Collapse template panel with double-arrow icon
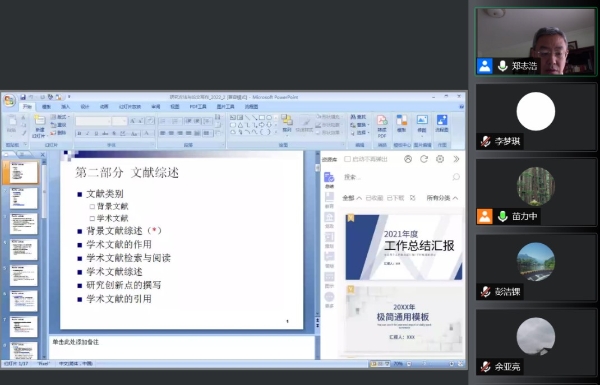Viewport: 600px width, 385px height. [456, 159]
